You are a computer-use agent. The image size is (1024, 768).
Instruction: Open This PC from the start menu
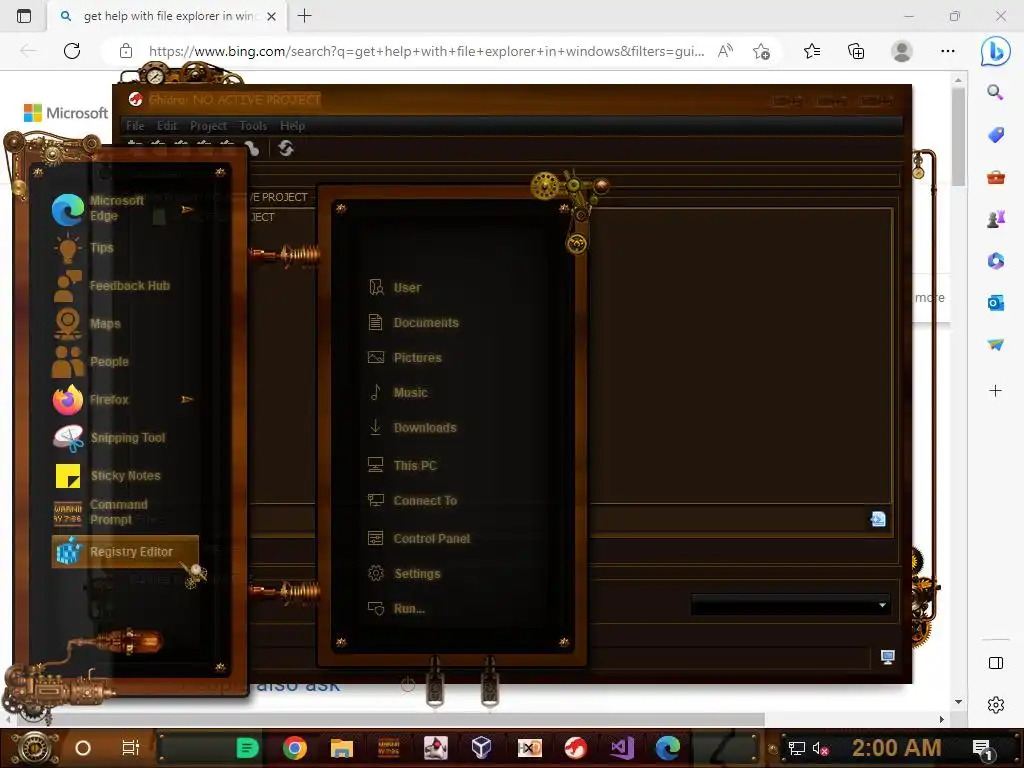click(x=402, y=466)
